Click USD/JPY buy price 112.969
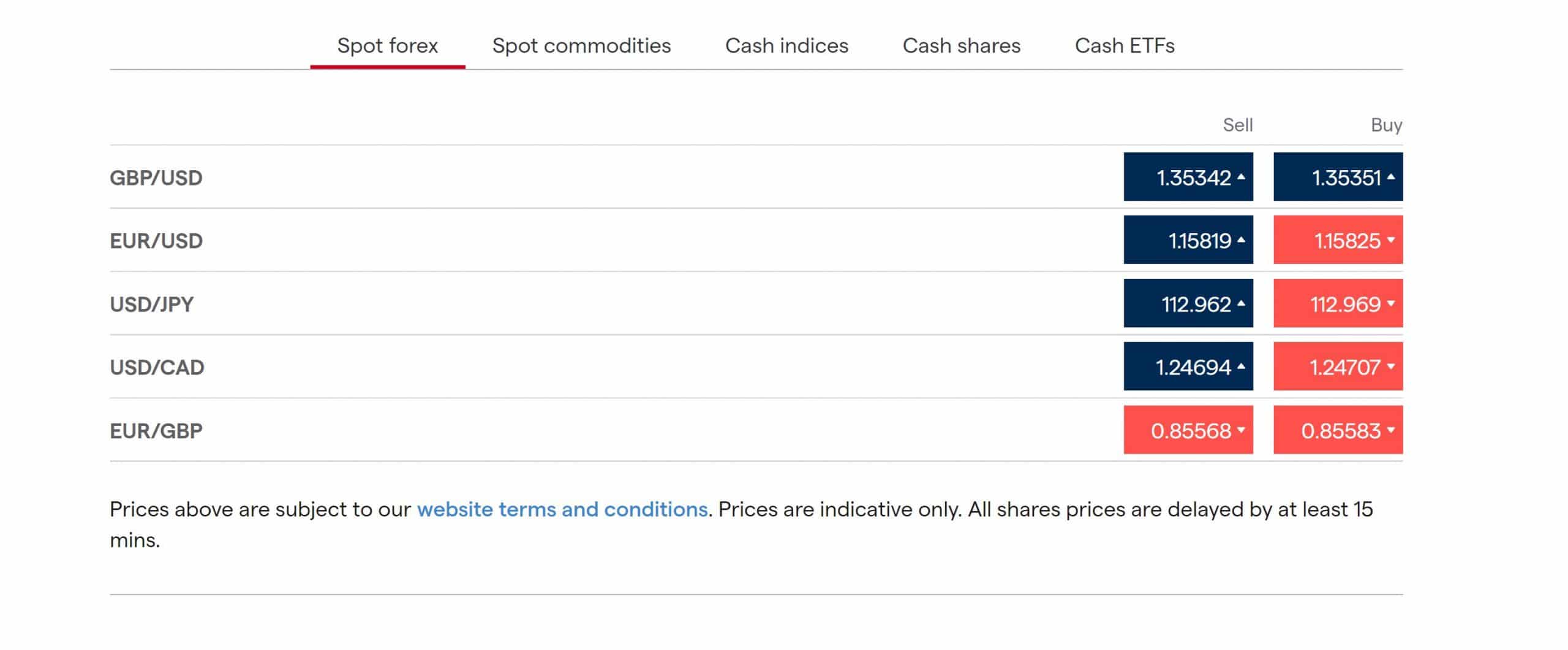Screen dimensions: 1568x650 (x=1338, y=304)
